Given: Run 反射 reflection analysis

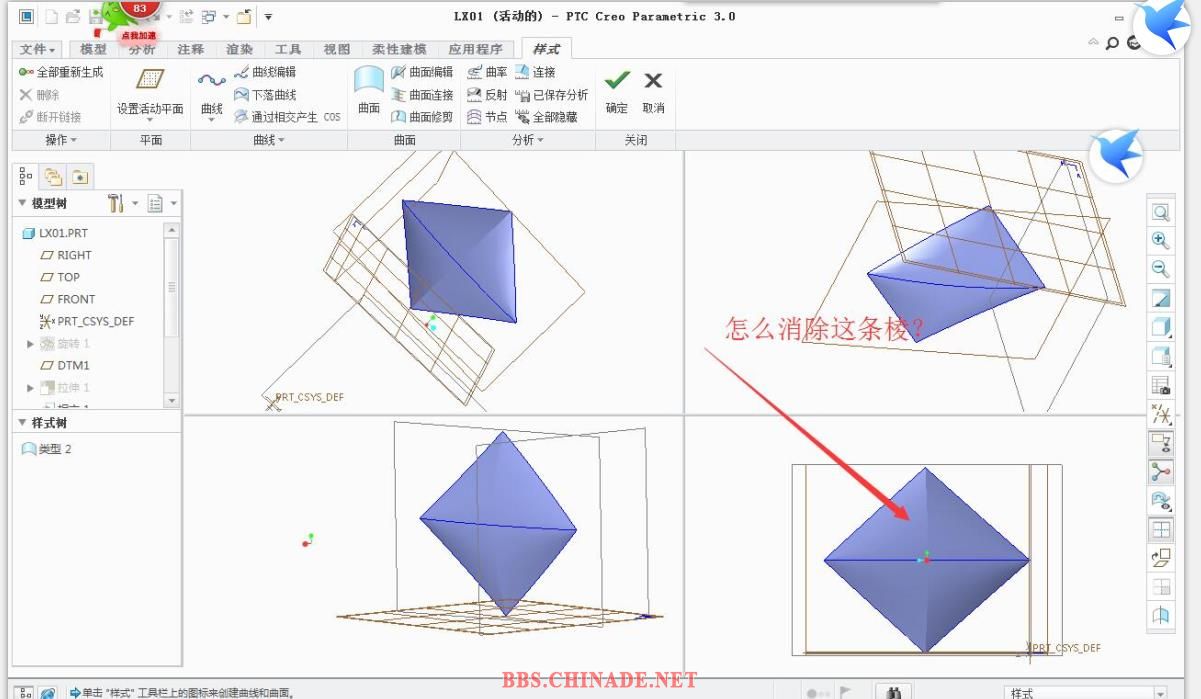Looking at the screenshot, I should click(487, 95).
